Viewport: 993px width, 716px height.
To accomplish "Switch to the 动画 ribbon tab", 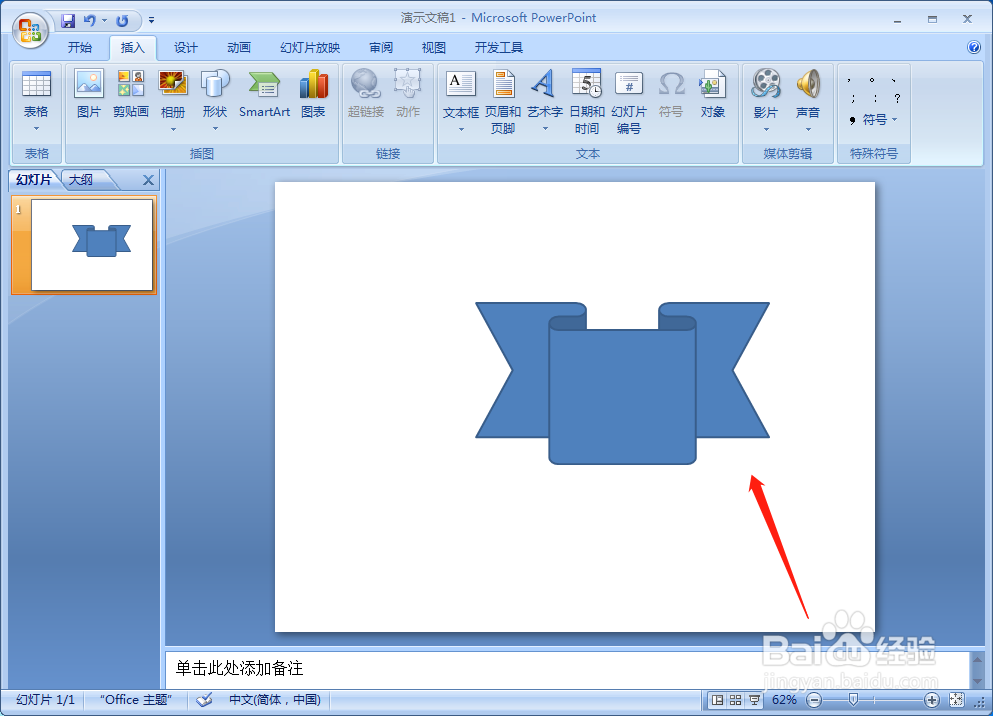I will (239, 47).
